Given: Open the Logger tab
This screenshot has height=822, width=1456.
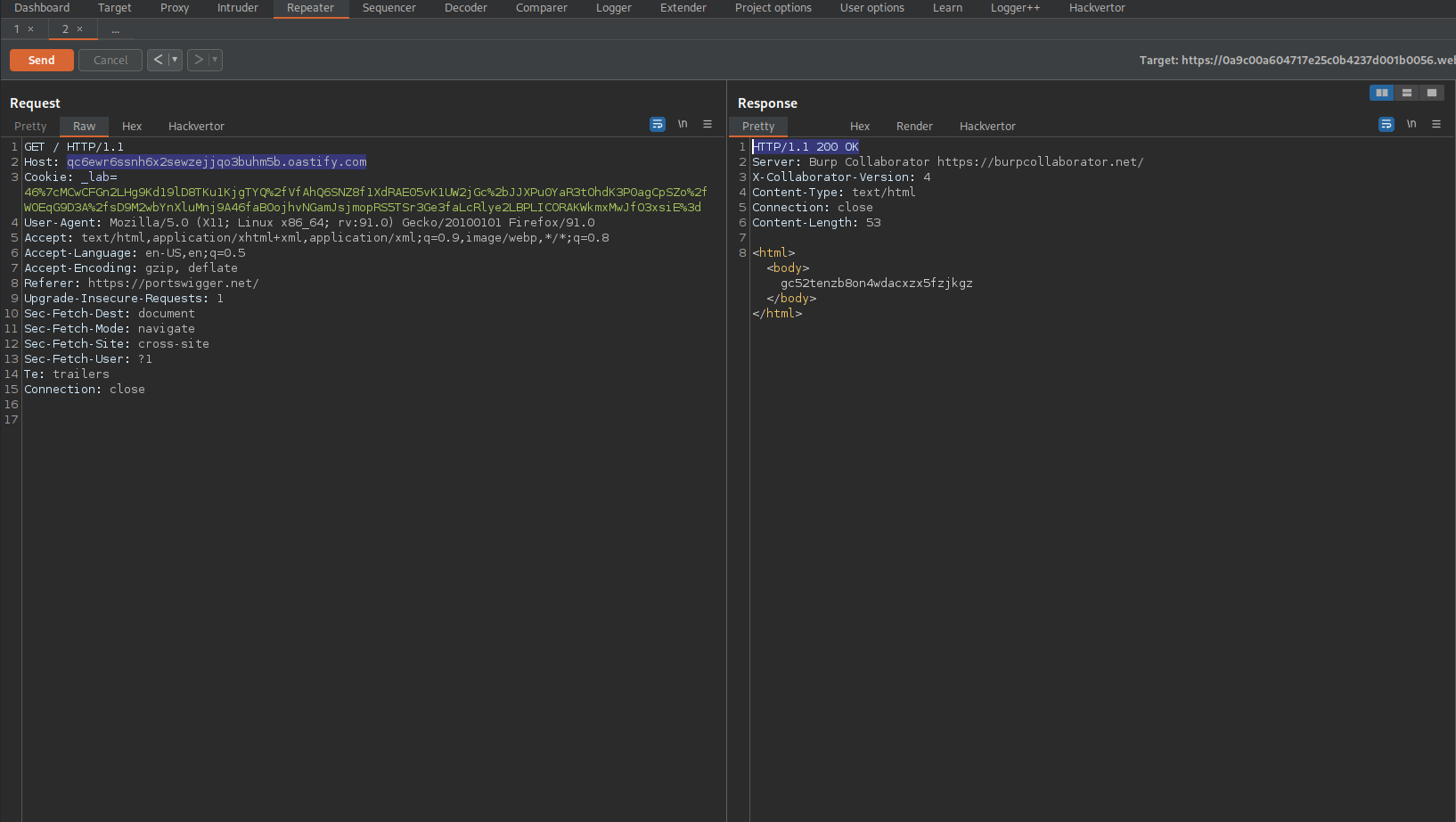Looking at the screenshot, I should point(614,8).
